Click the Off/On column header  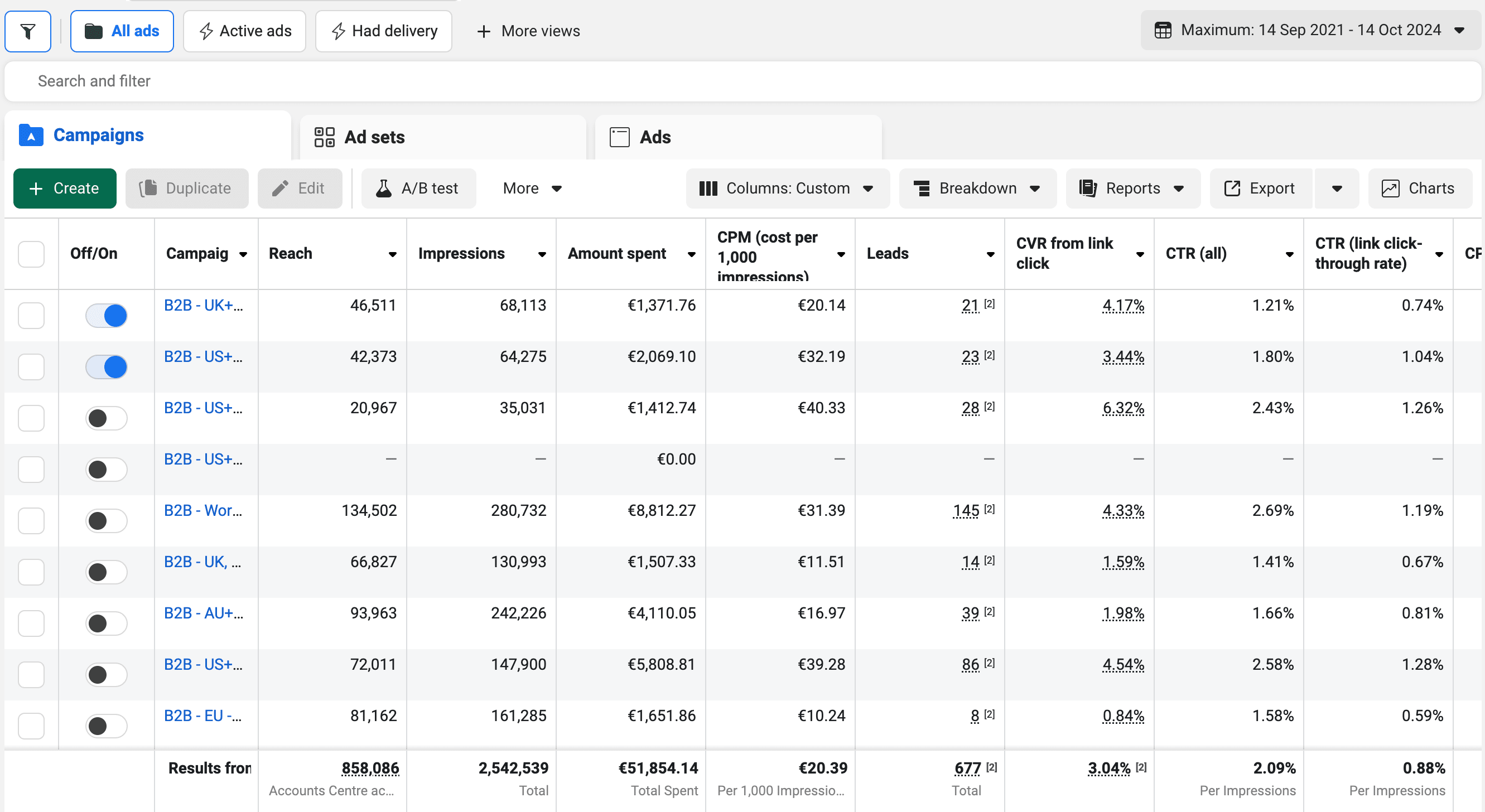94,254
